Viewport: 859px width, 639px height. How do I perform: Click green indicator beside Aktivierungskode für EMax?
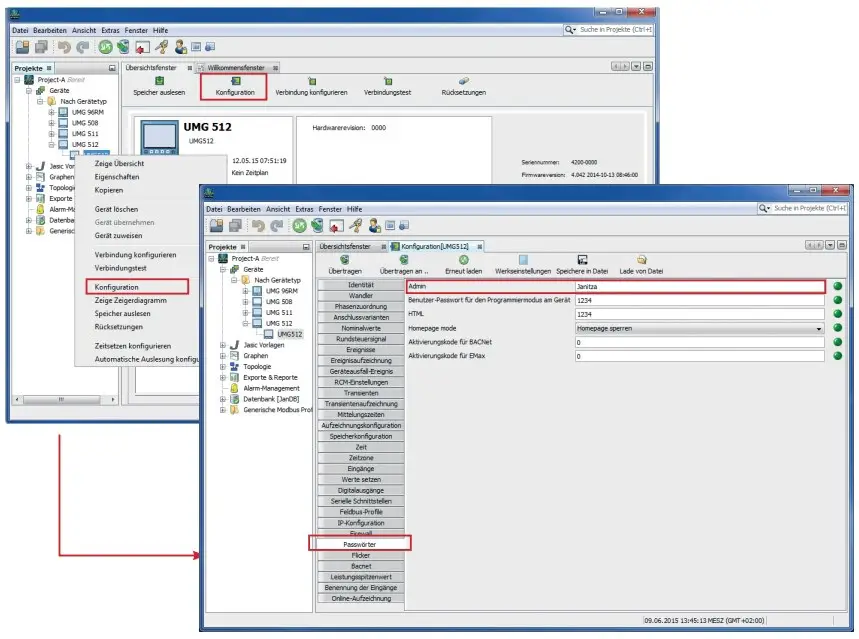coord(838,356)
